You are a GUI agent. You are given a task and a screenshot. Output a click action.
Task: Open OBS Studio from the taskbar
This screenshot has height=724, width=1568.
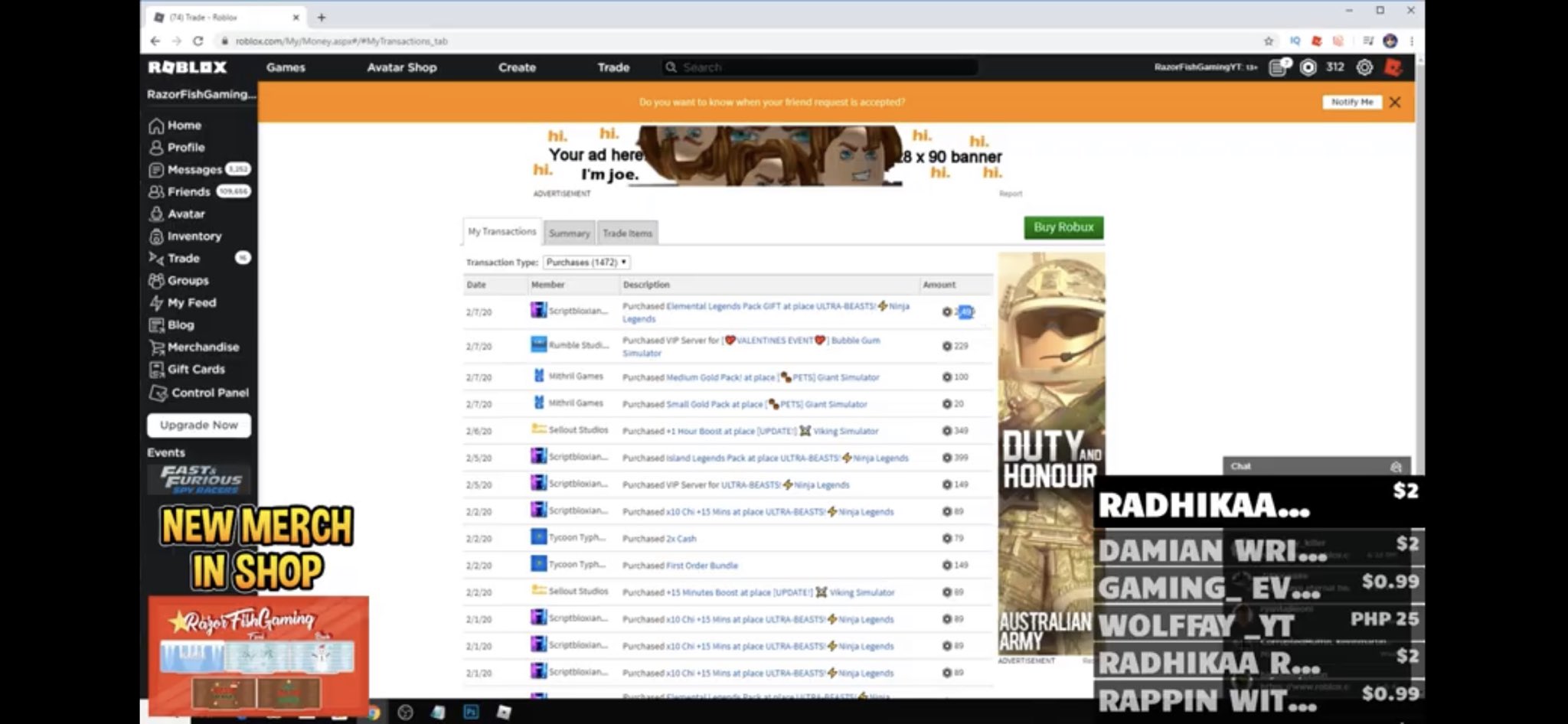pyautogui.click(x=405, y=713)
